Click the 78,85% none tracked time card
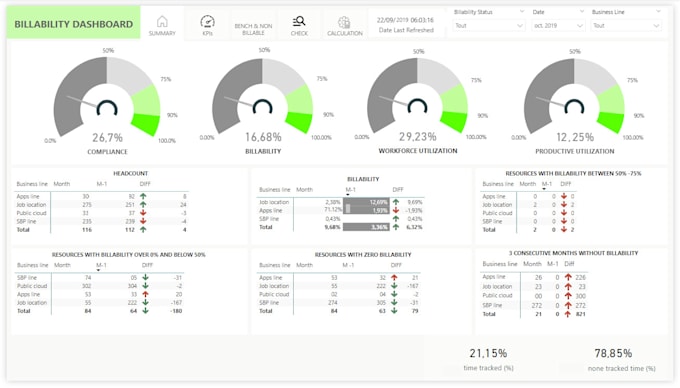 click(x=613, y=353)
